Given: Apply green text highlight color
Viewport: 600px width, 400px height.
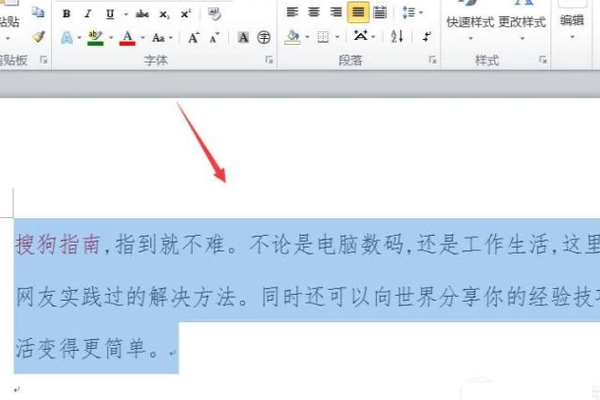Looking at the screenshot, I should (x=95, y=38).
